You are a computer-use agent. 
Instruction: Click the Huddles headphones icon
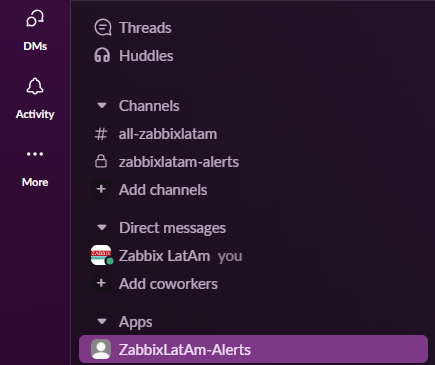(x=102, y=55)
